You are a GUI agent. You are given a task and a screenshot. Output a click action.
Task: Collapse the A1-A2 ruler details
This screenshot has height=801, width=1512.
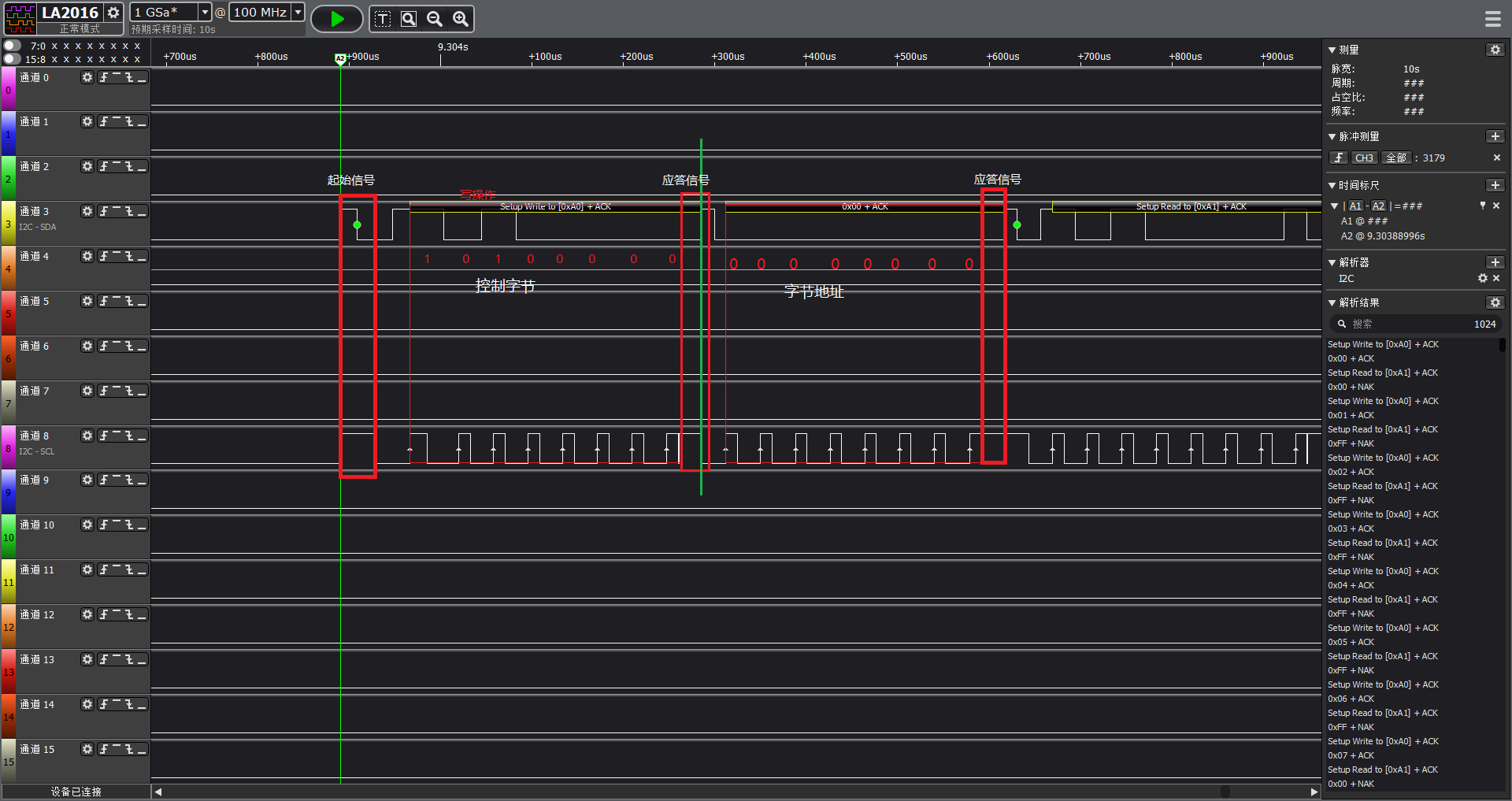1335,206
